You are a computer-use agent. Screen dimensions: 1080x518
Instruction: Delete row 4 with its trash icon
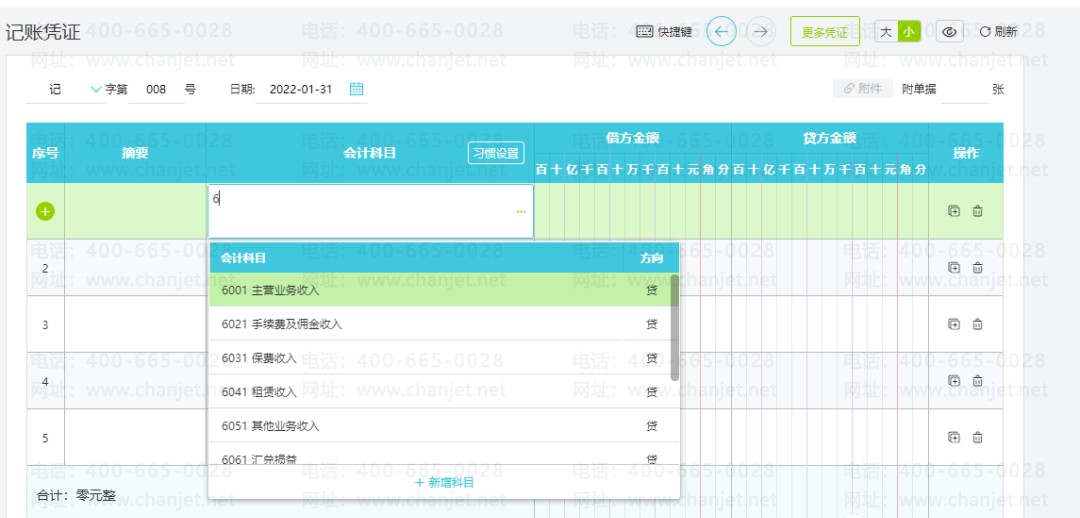(x=977, y=380)
